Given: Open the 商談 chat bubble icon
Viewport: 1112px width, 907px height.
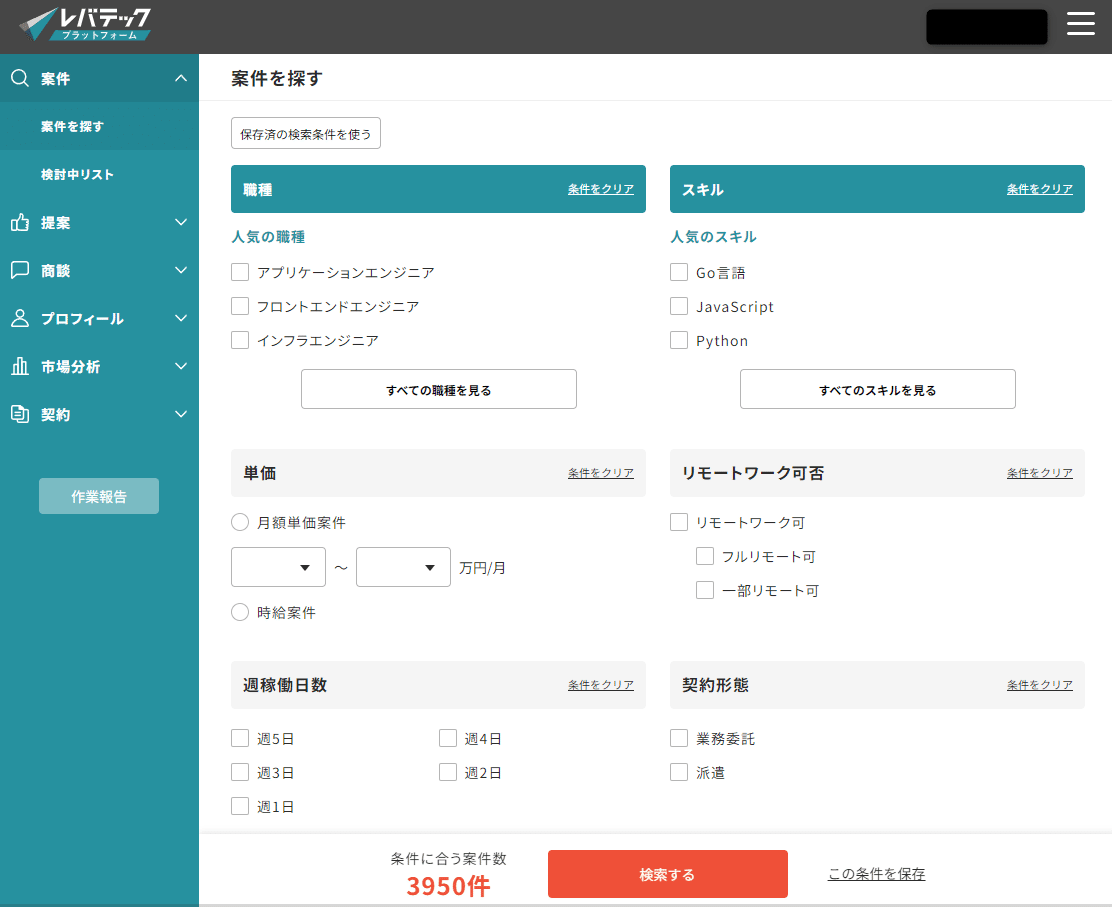Looking at the screenshot, I should point(20,270).
